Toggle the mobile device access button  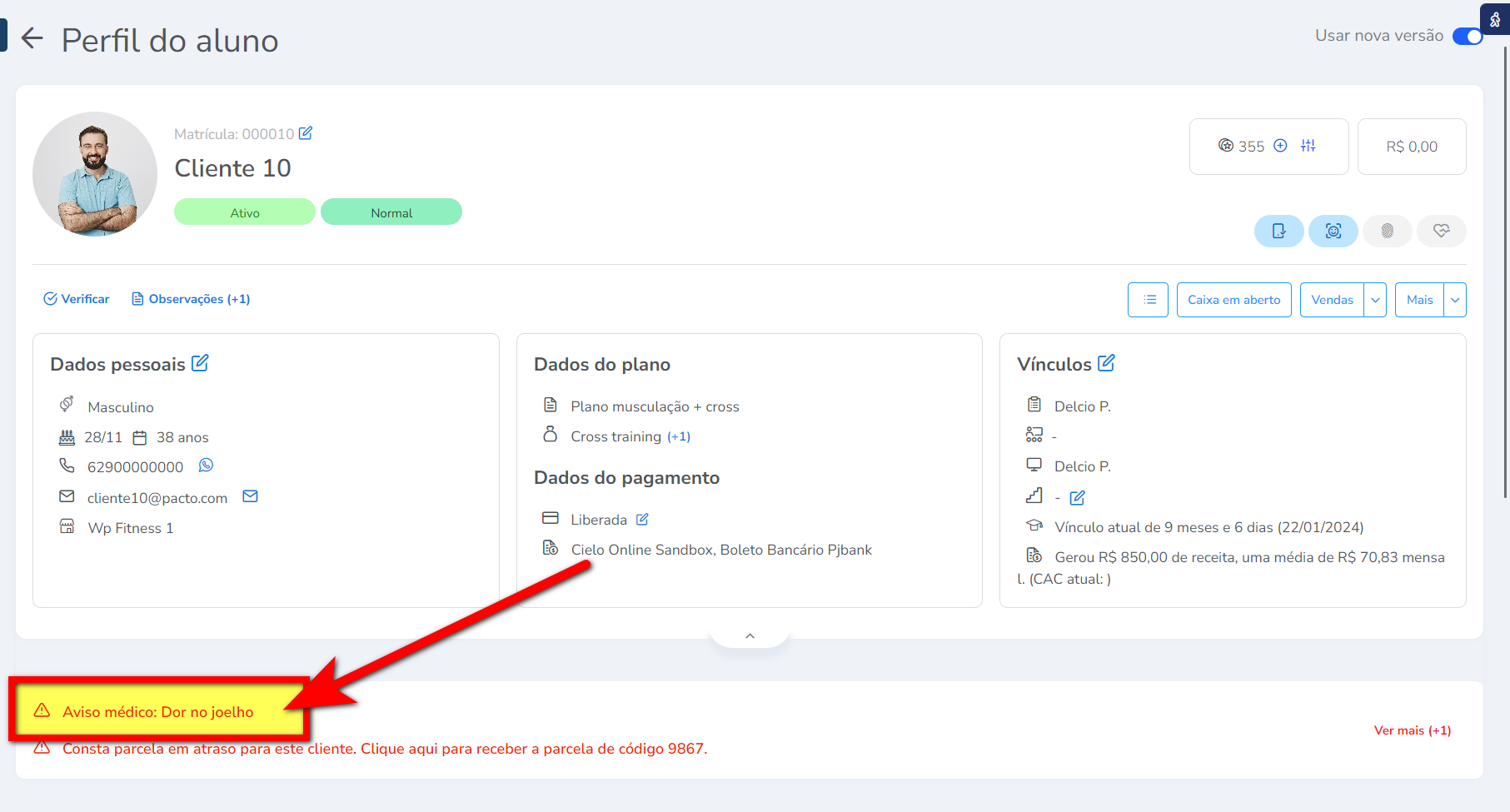point(1278,231)
